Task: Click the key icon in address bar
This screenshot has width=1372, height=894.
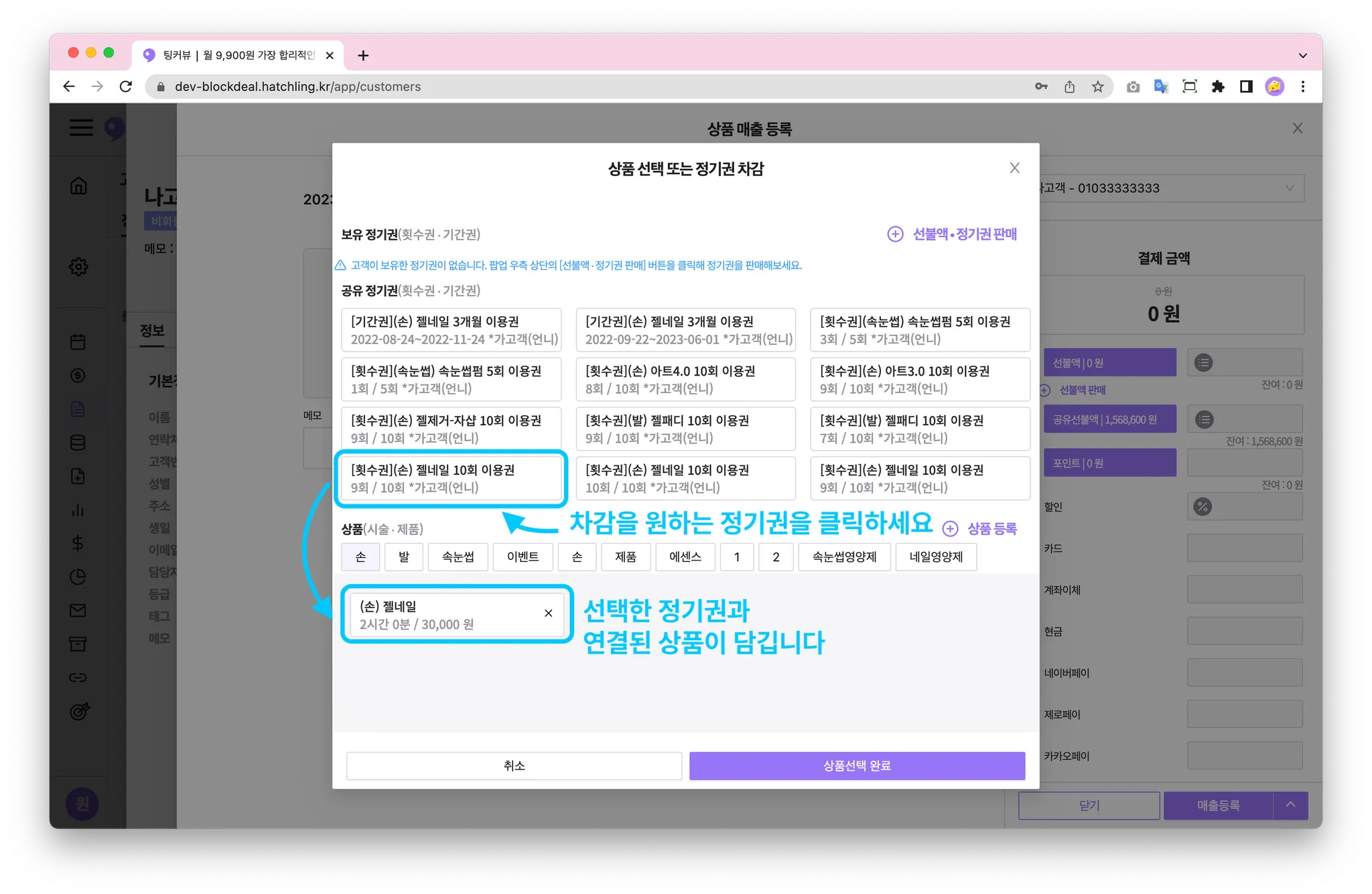Action: [x=1041, y=86]
